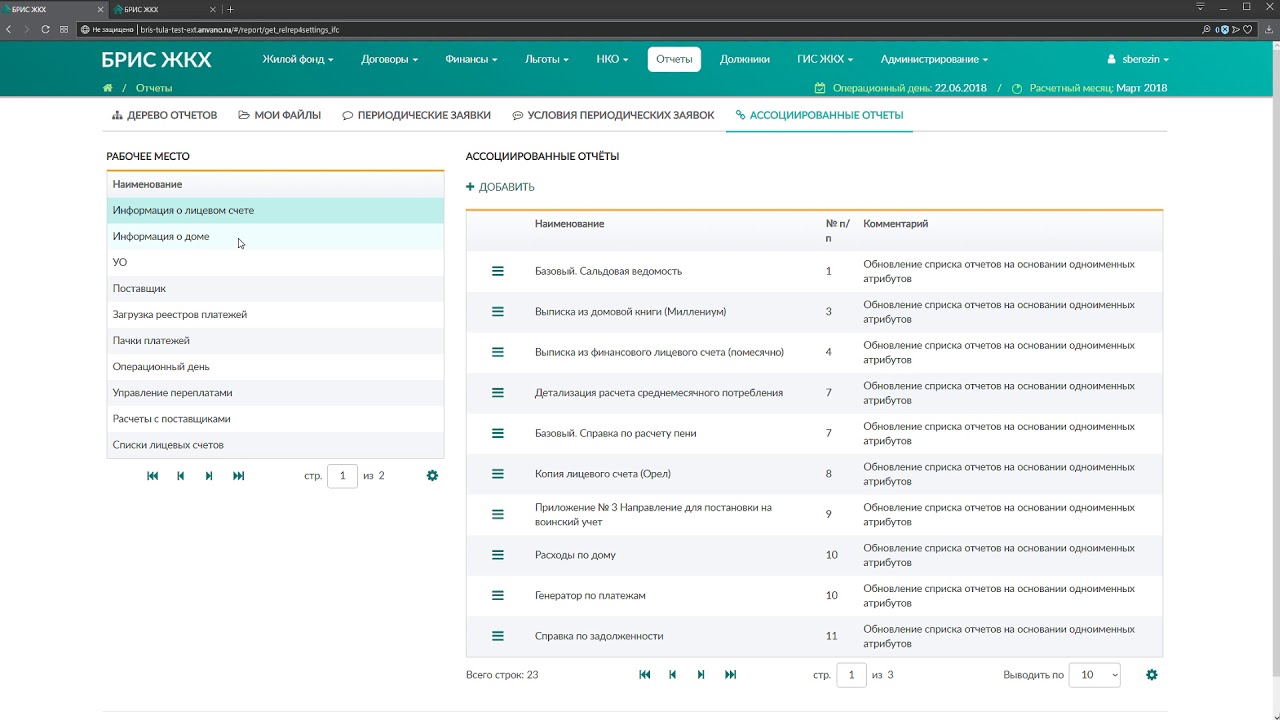1280x720 pixels.
Task: Go to next page of associated reports
Action: point(701,675)
